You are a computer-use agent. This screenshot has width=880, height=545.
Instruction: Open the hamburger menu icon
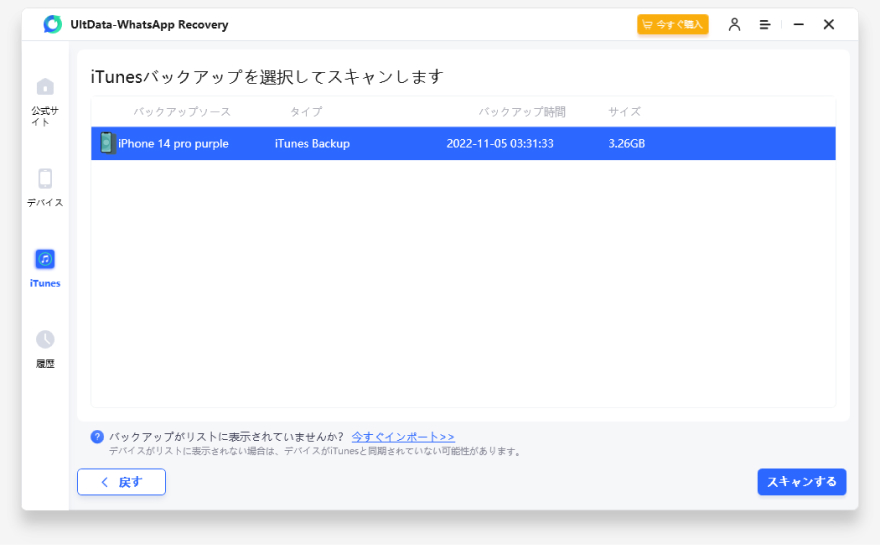click(764, 25)
